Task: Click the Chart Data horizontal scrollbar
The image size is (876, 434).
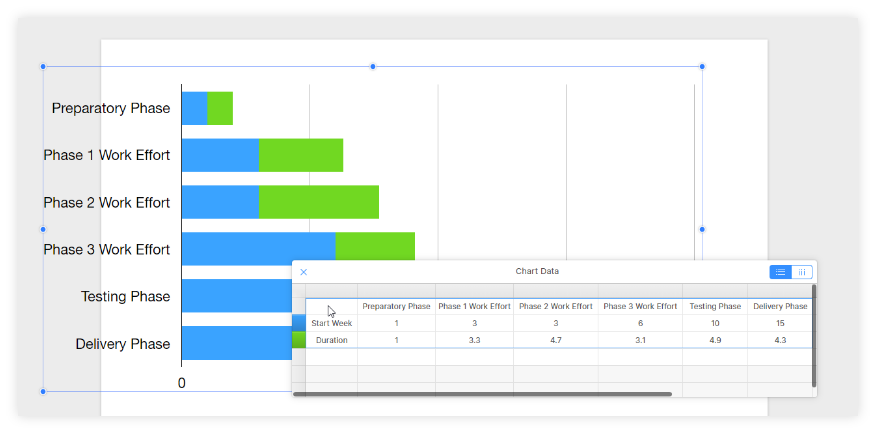Action: click(x=483, y=394)
